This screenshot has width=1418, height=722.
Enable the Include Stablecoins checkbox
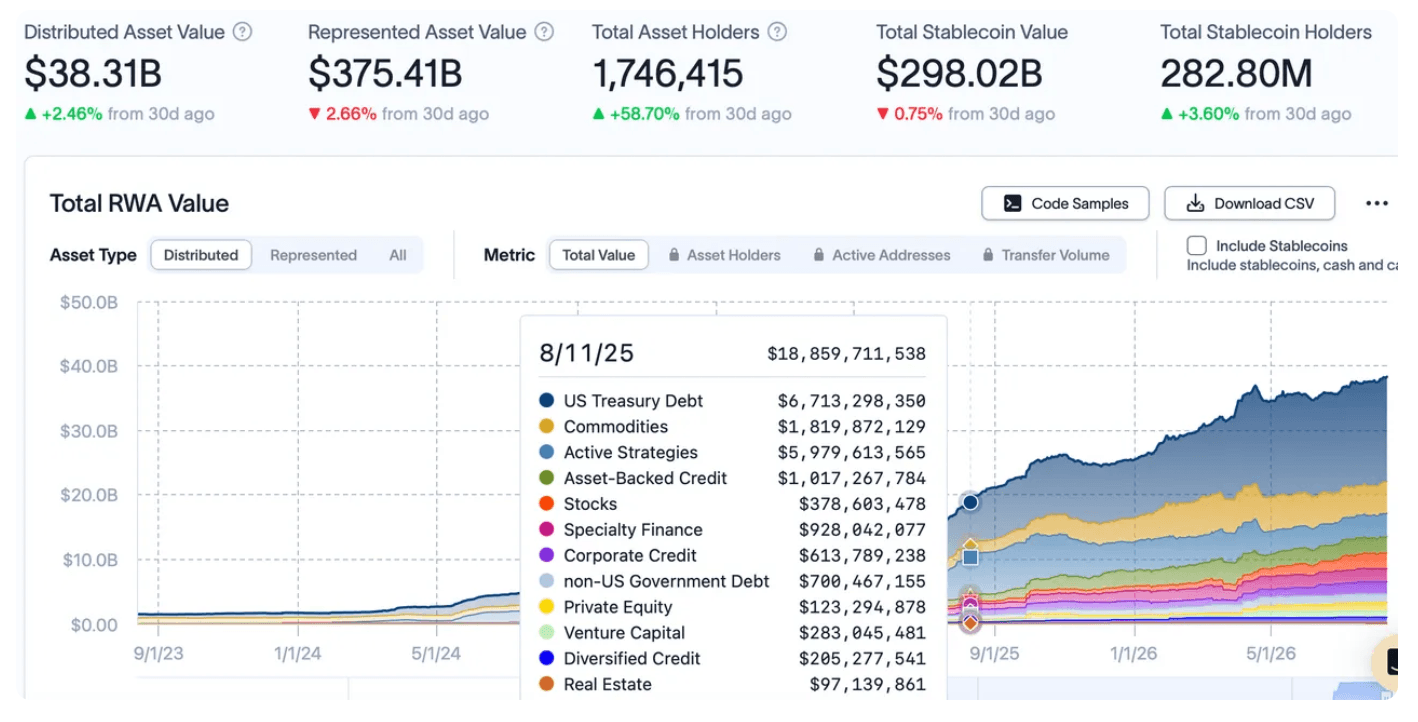click(1196, 245)
